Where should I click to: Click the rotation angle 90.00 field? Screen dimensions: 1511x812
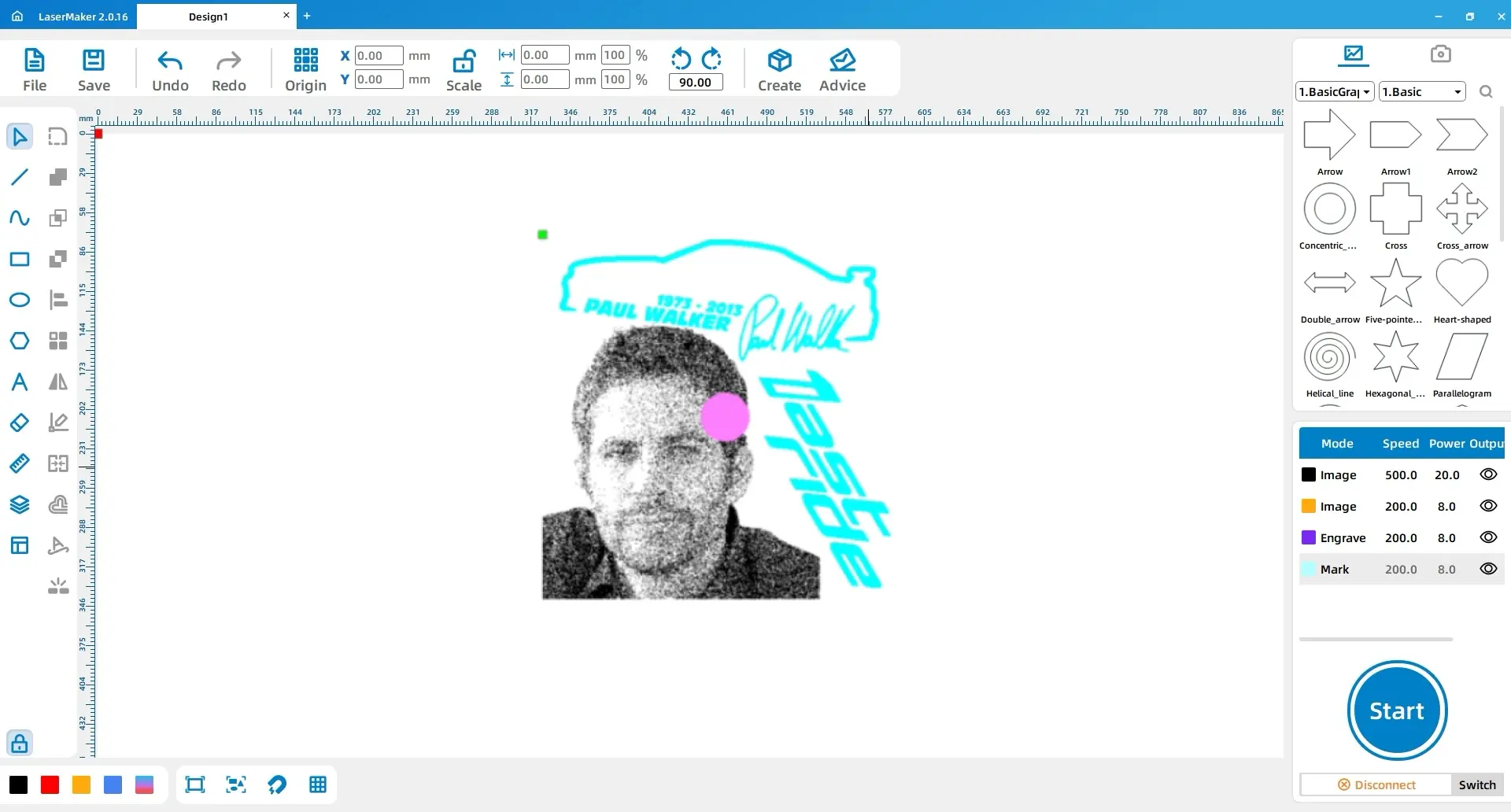pyautogui.click(x=696, y=82)
